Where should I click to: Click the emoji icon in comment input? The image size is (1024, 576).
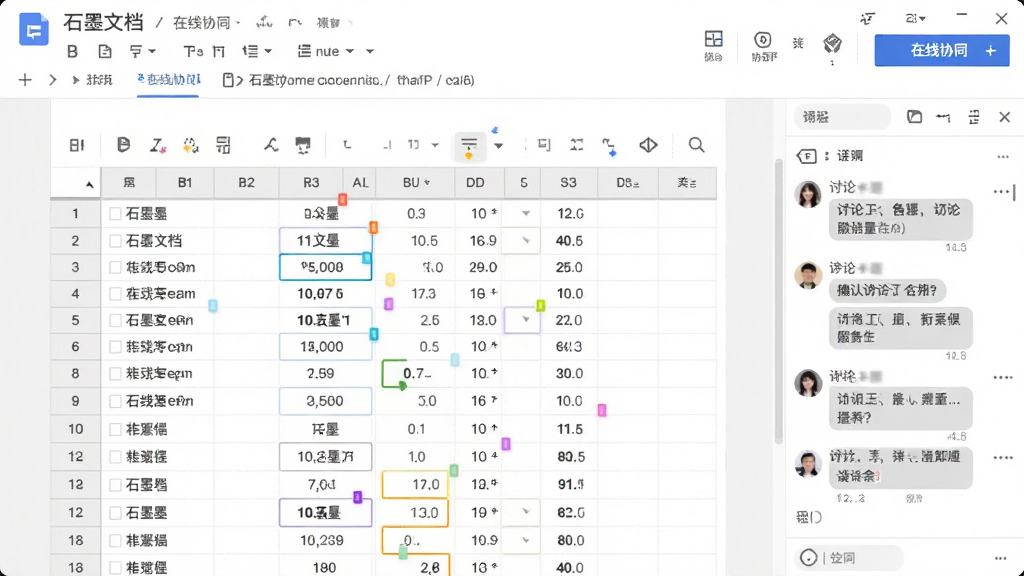(x=808, y=558)
